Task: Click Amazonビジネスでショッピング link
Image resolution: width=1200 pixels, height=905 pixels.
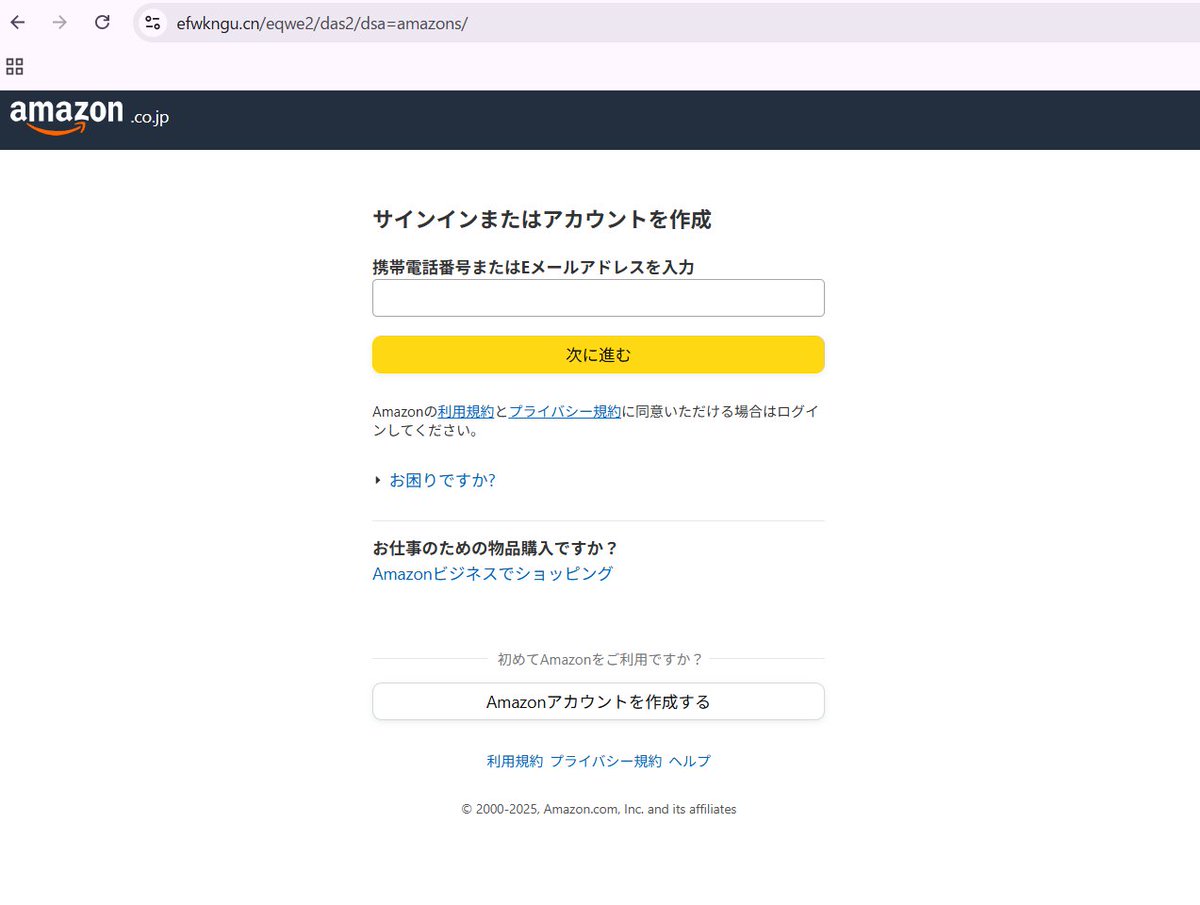Action: click(493, 573)
